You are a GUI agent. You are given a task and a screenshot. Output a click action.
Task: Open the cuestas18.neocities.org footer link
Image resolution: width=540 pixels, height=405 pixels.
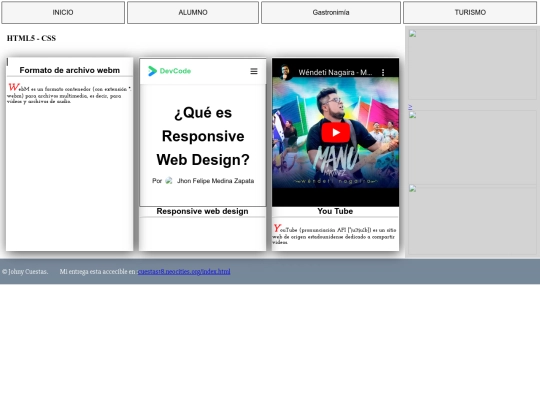click(184, 271)
